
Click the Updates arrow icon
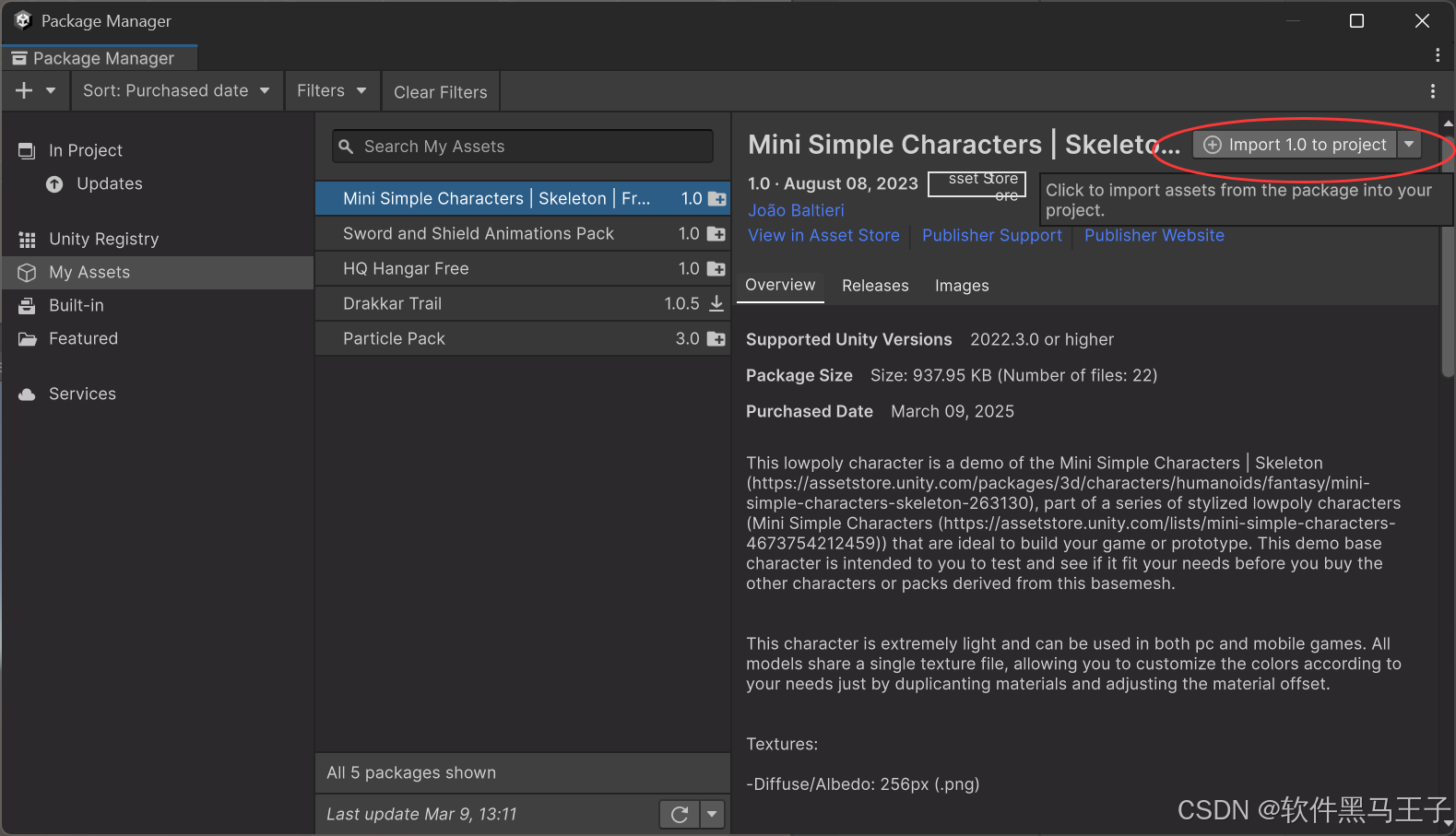[x=54, y=184]
